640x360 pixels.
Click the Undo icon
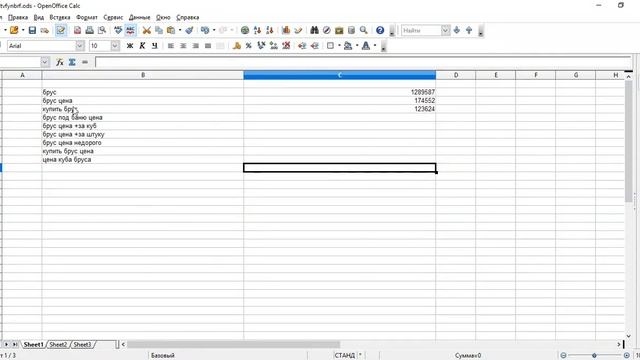click(205, 30)
